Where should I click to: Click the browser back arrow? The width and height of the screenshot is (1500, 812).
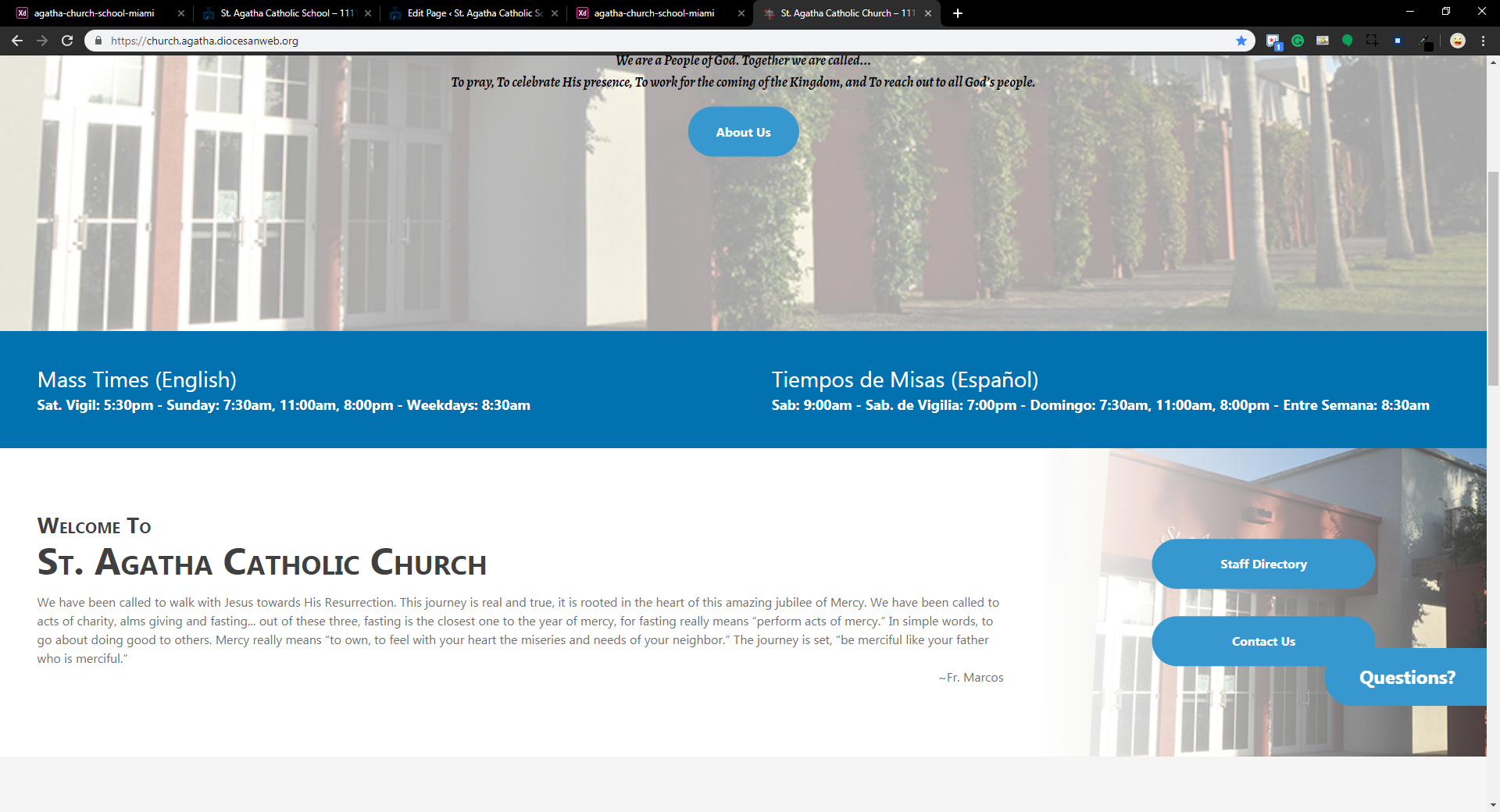click(x=17, y=41)
